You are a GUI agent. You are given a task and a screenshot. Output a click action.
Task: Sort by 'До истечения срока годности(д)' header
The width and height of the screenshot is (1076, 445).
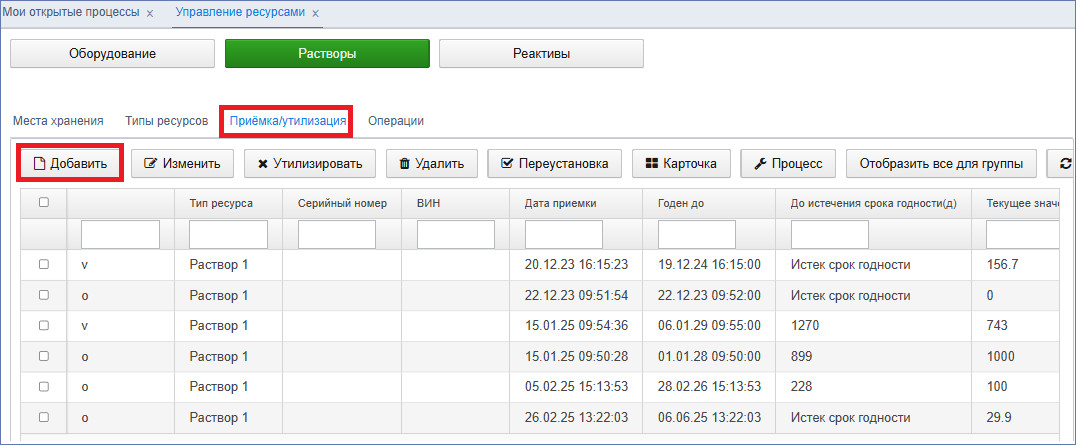(874, 203)
